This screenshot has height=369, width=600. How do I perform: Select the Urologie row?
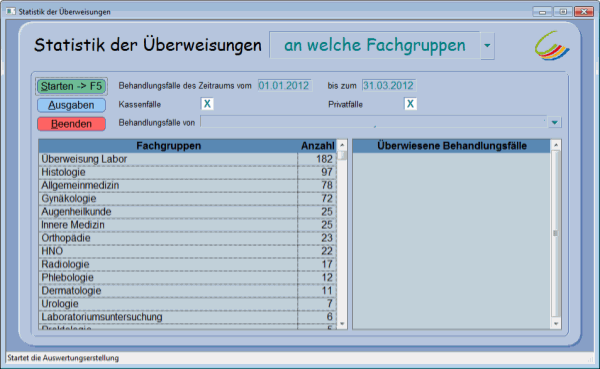click(188, 304)
